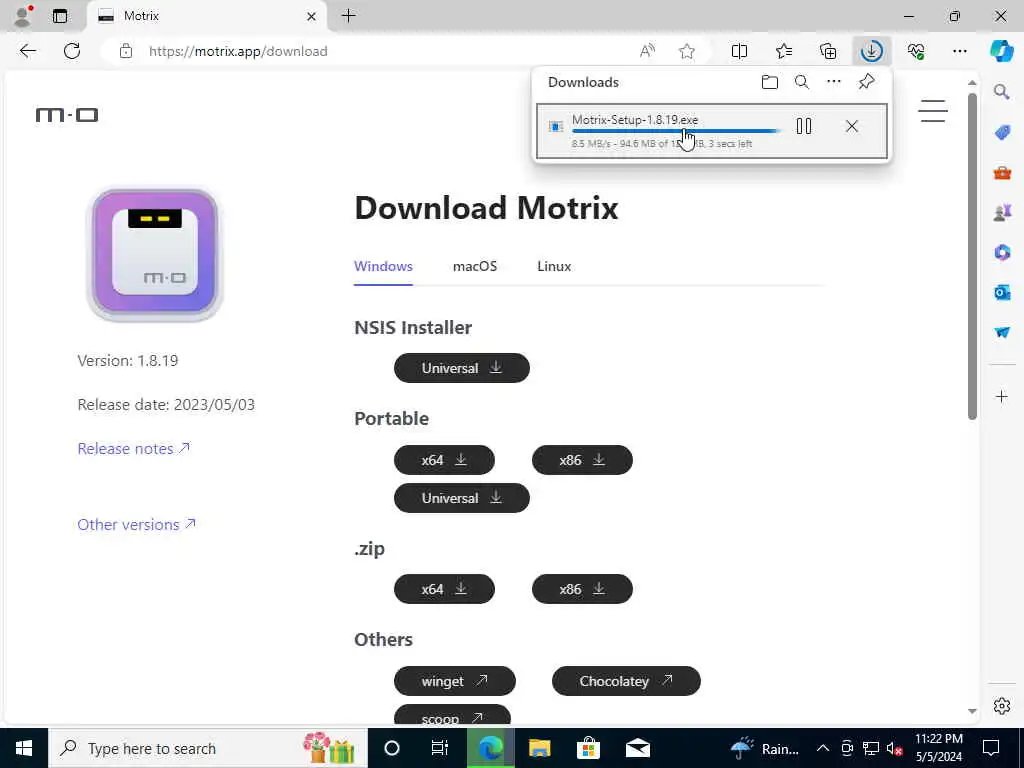Go back to previous page

point(27,51)
